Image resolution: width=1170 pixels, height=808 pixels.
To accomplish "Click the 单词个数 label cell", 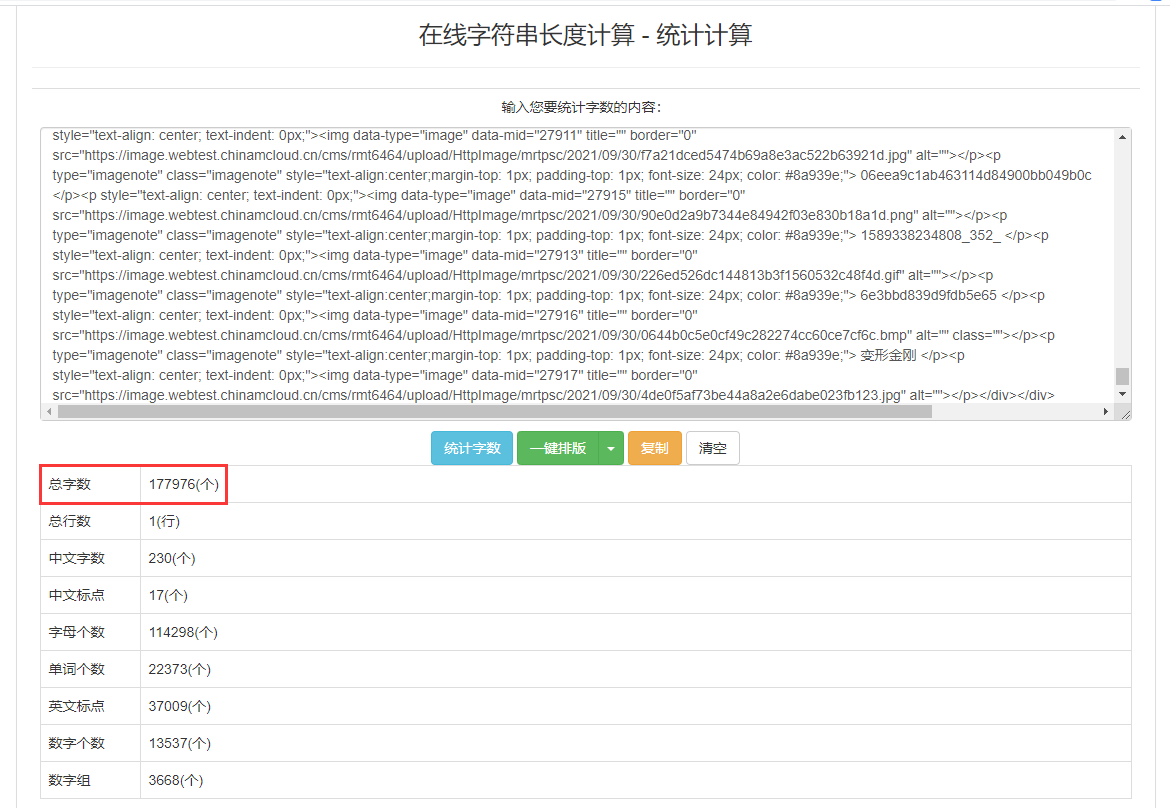I will click(90, 669).
